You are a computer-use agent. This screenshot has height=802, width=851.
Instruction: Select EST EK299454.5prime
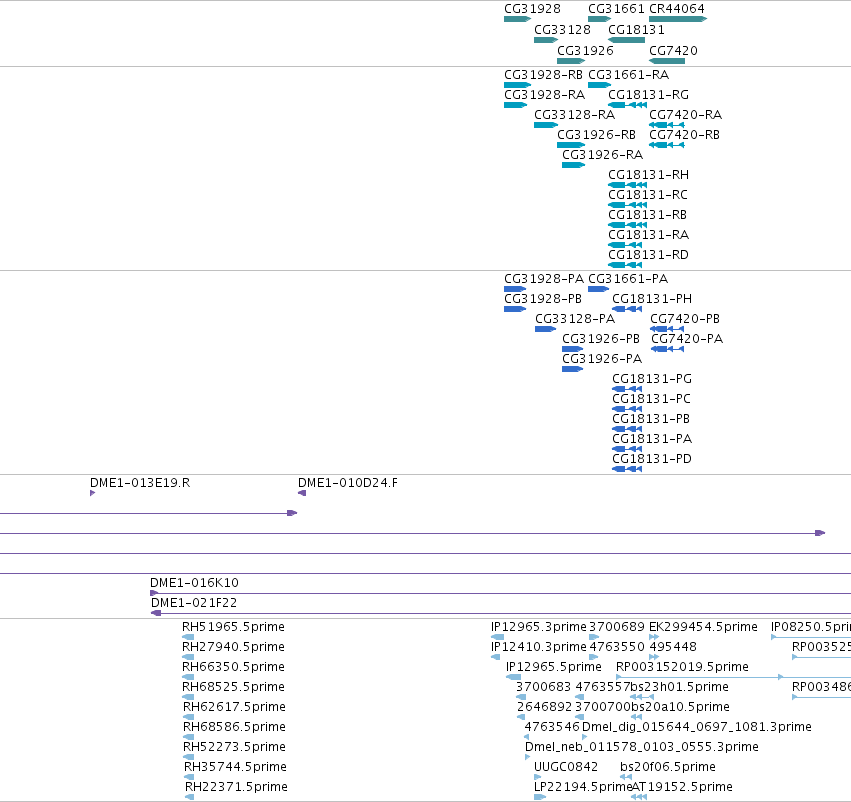coord(654,638)
